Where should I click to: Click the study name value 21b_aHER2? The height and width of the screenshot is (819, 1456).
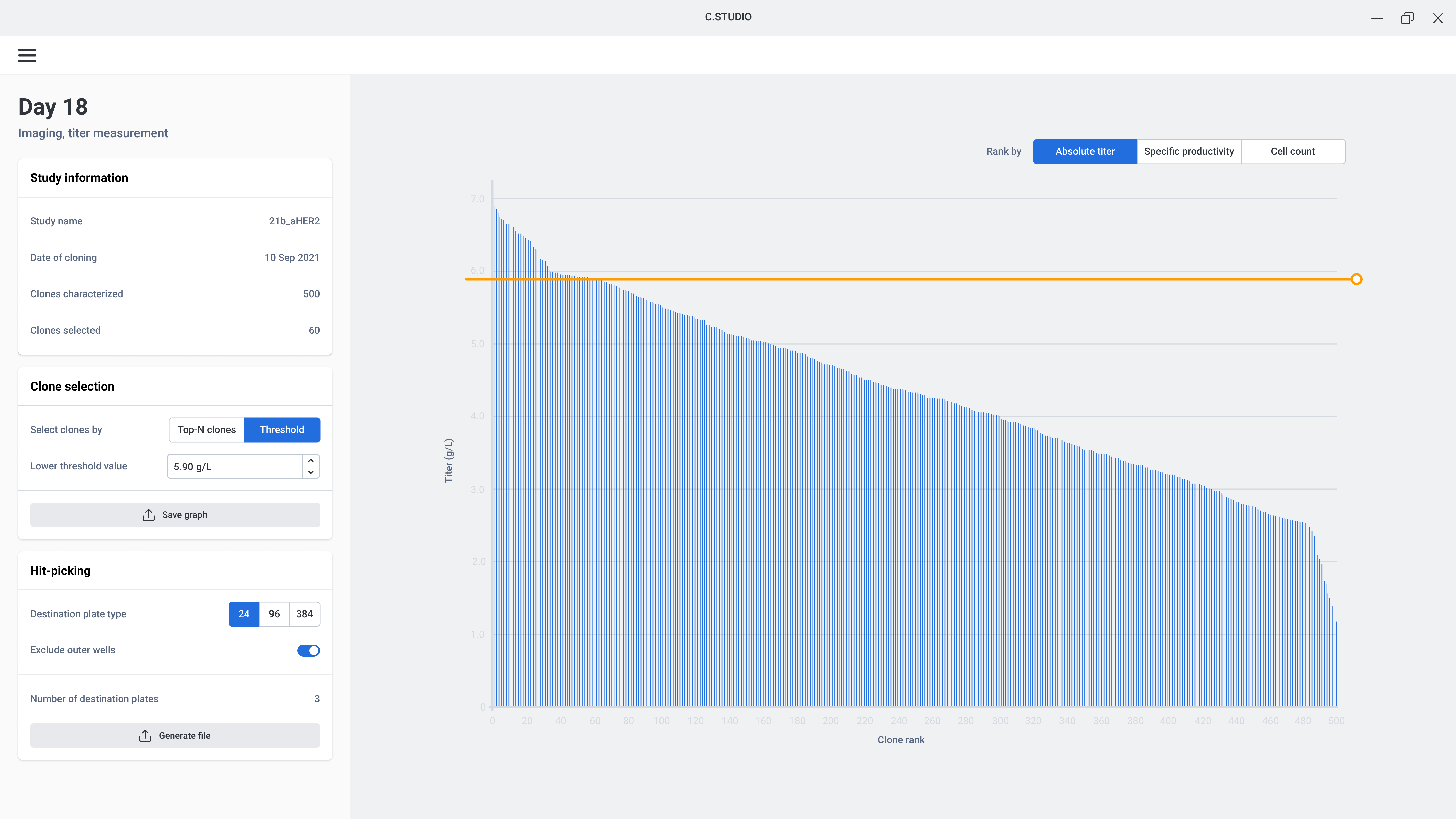[294, 221]
